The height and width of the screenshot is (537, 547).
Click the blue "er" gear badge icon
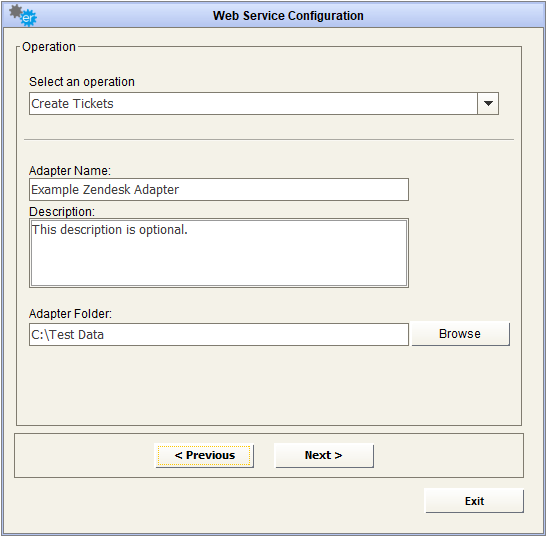coord(28,18)
